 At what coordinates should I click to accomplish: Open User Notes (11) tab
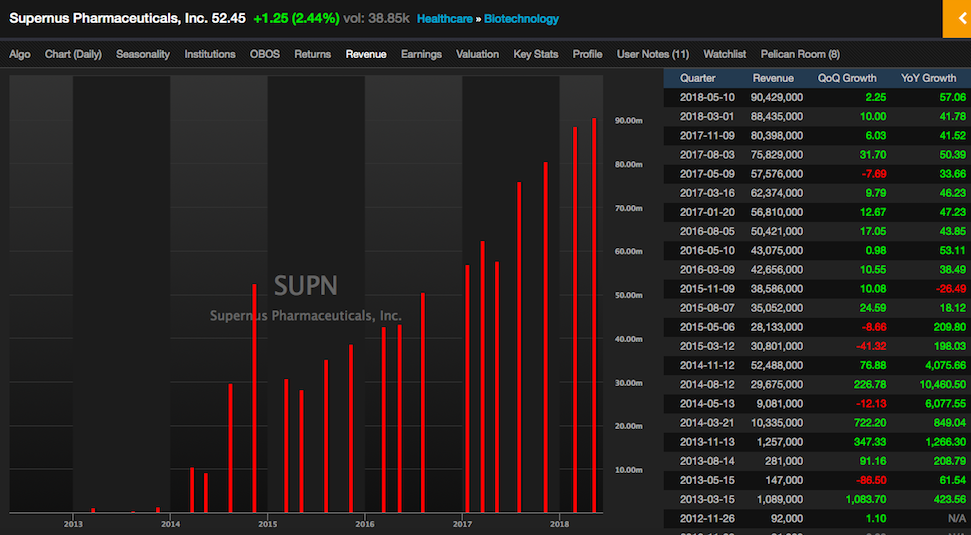pos(653,54)
